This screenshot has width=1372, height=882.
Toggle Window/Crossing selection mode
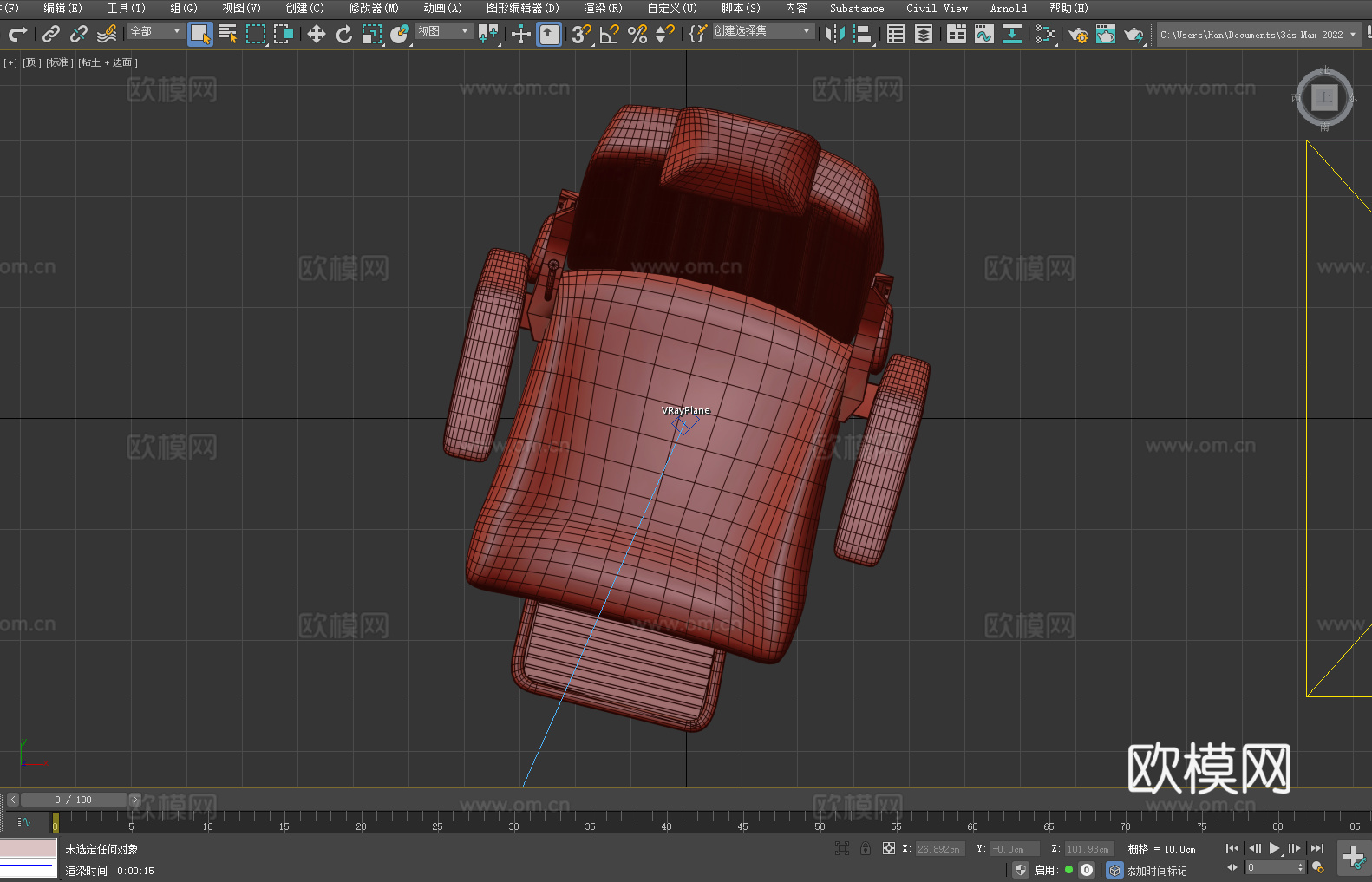tap(284, 34)
